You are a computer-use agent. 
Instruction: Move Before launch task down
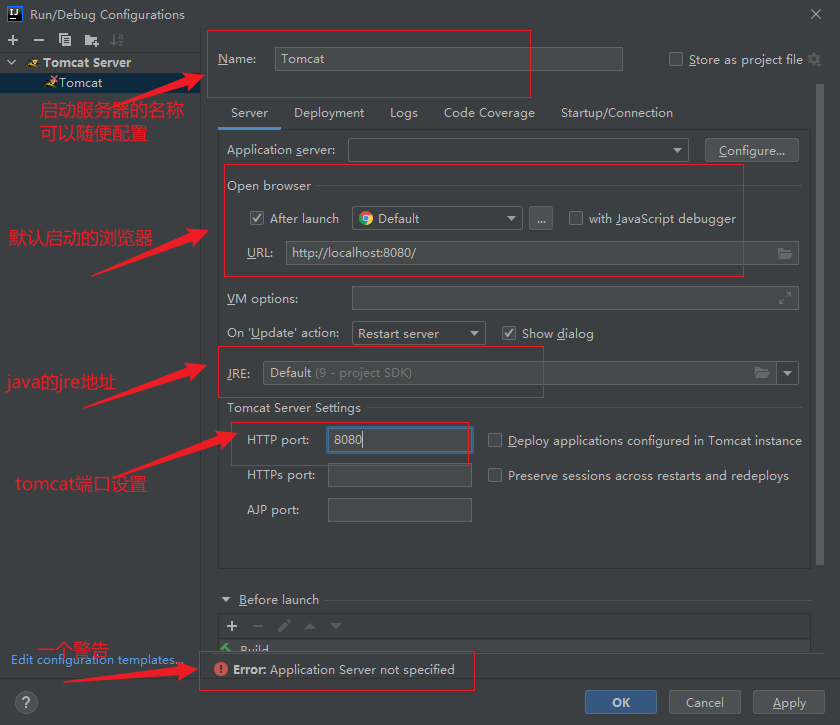click(x=336, y=626)
